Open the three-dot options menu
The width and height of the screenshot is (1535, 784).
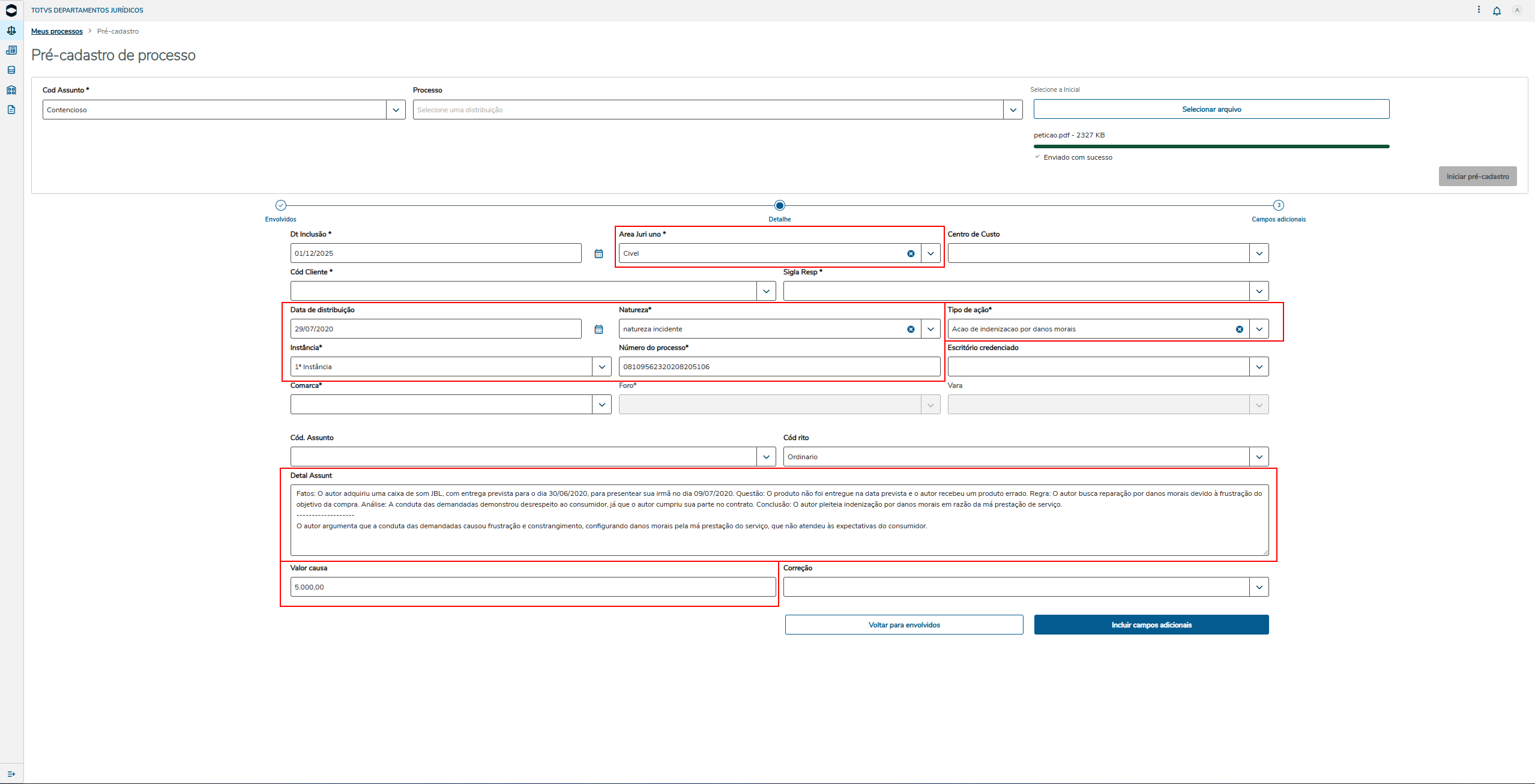1479,10
